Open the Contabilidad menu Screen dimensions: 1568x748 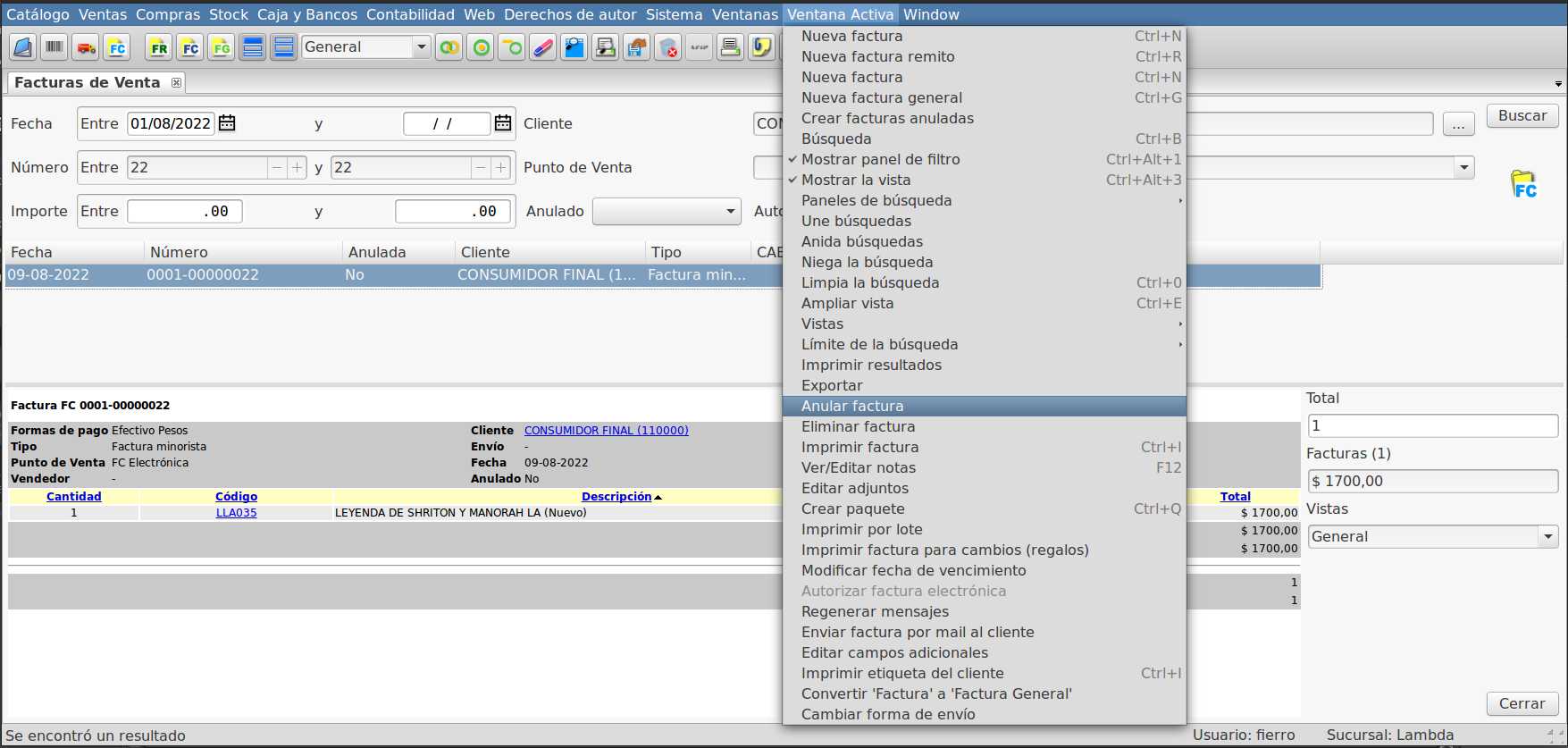(x=410, y=14)
